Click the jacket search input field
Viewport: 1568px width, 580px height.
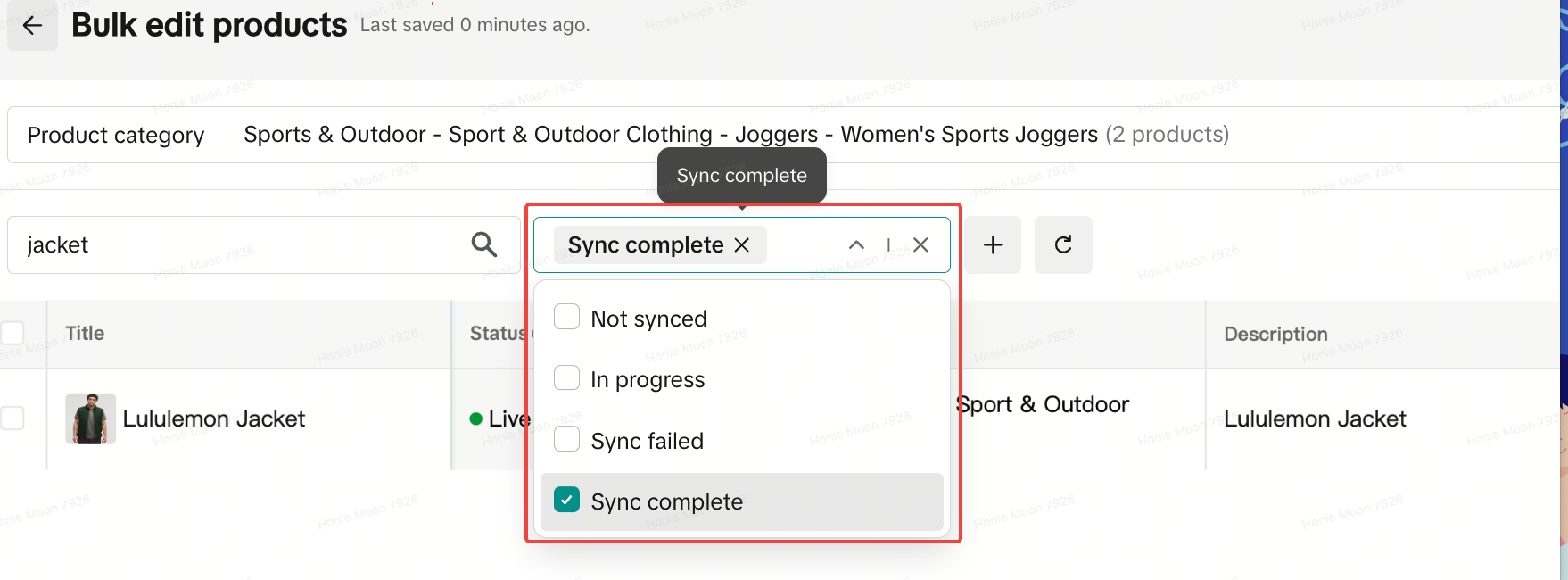(x=241, y=245)
